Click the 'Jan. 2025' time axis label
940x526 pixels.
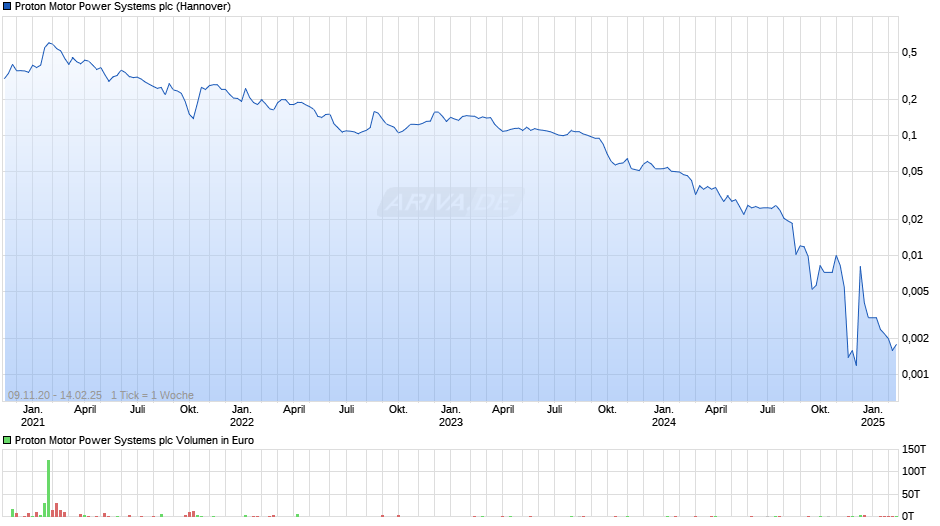coord(873,416)
